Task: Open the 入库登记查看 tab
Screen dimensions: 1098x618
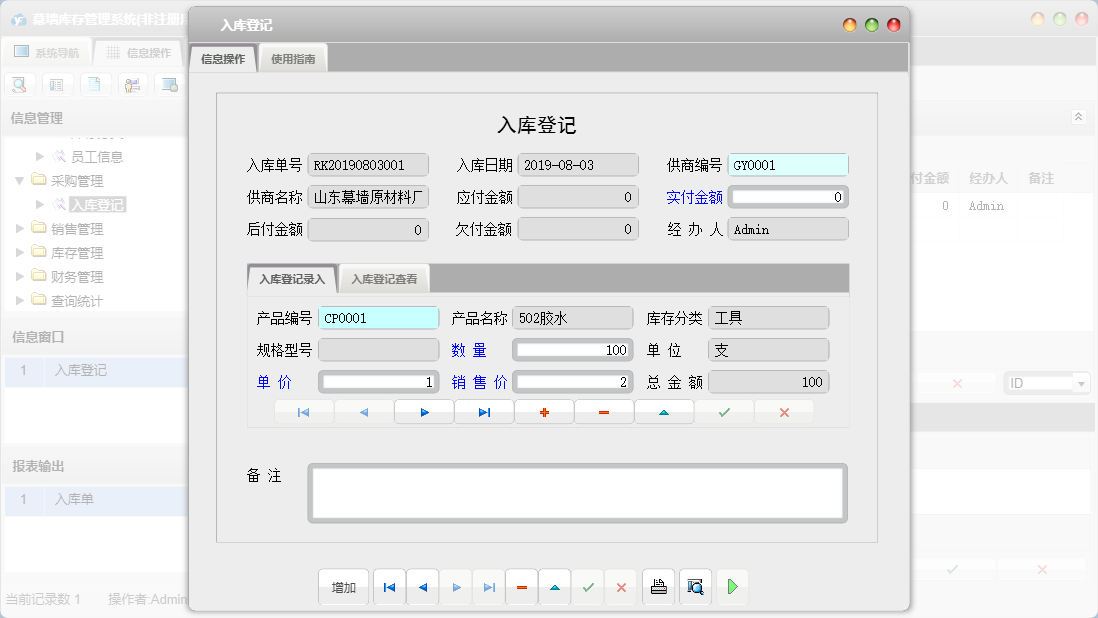Action: point(385,280)
